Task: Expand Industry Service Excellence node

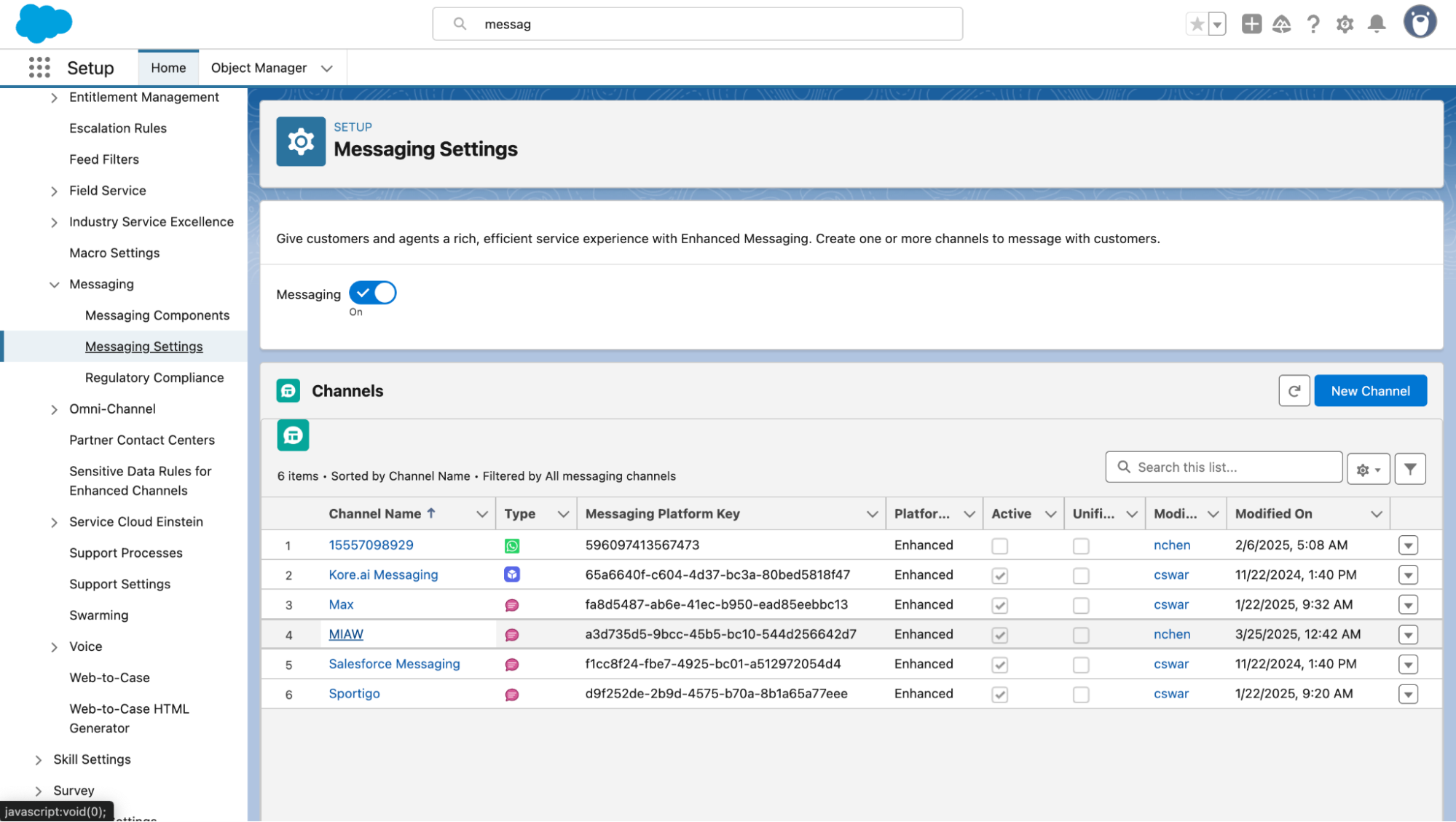Action: [54, 223]
